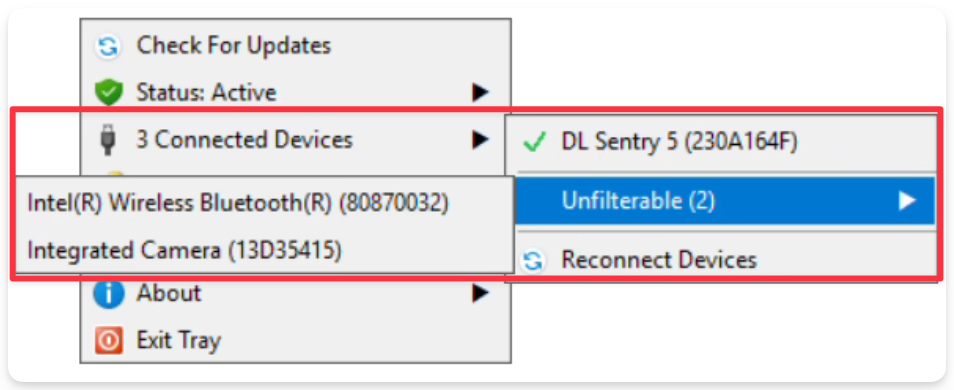This screenshot has height=390, width=954.
Task: Choose Exit Tray menu entry
Action: pyautogui.click(x=295, y=341)
